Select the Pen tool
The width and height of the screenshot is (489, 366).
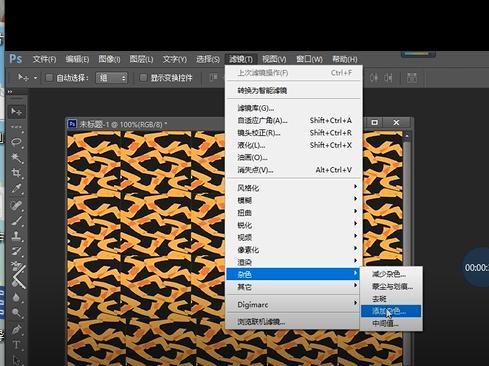[16, 329]
